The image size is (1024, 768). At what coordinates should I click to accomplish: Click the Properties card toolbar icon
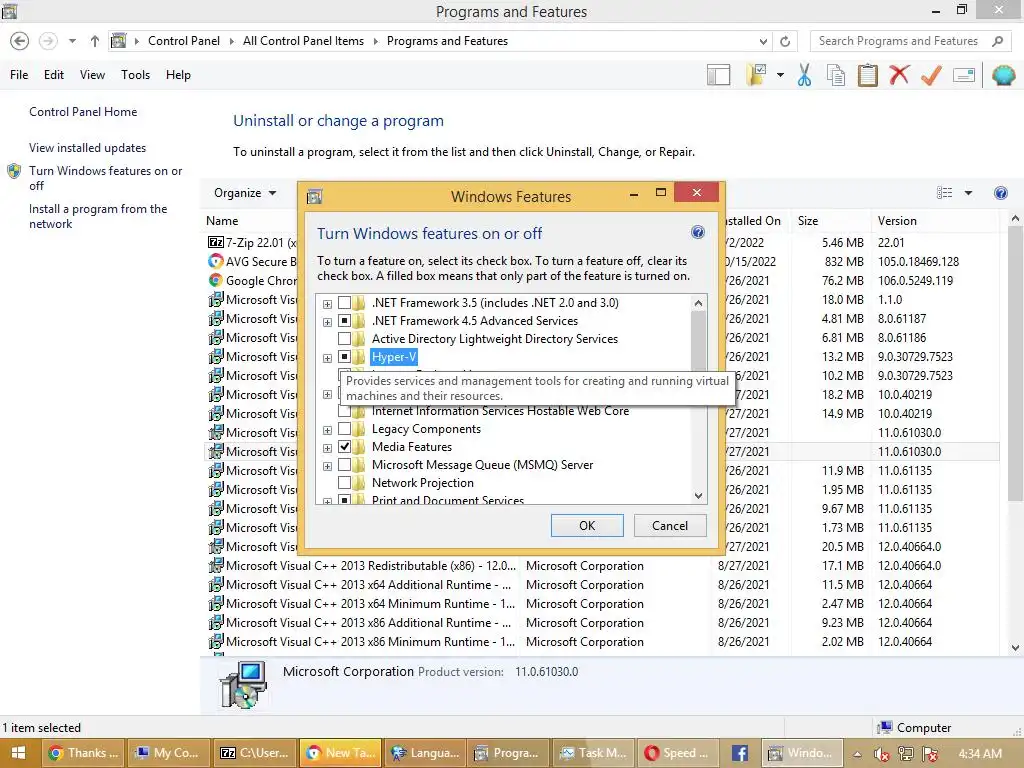964,75
